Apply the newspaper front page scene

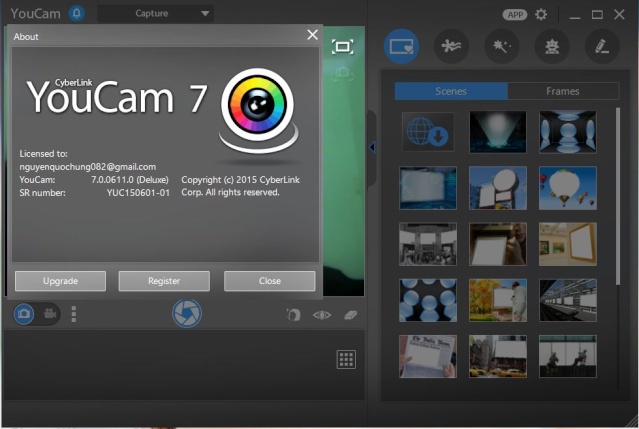[x=428, y=356]
